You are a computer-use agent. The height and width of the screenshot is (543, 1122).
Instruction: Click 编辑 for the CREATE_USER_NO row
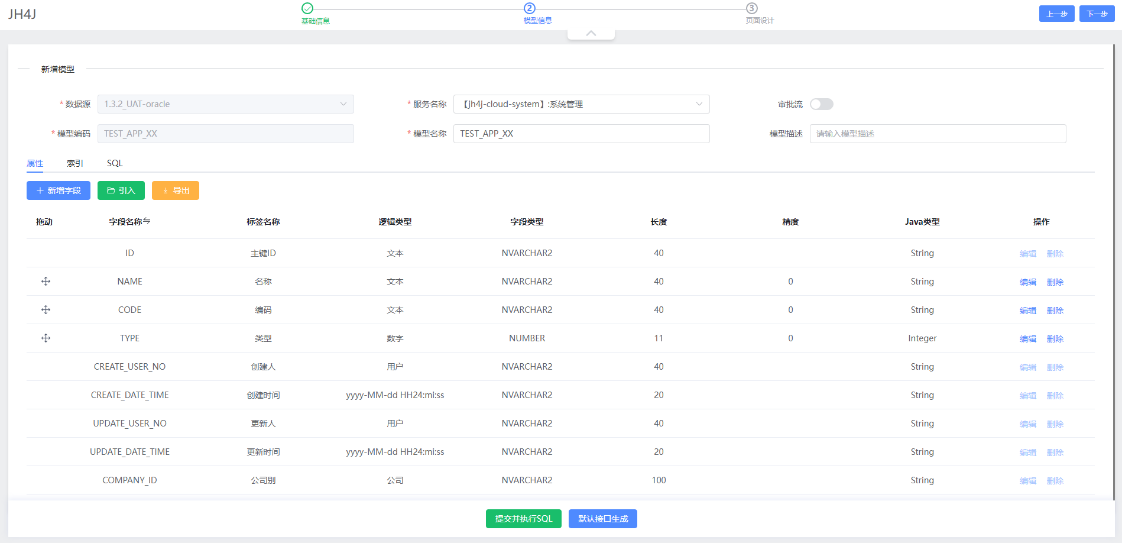(x=1028, y=367)
